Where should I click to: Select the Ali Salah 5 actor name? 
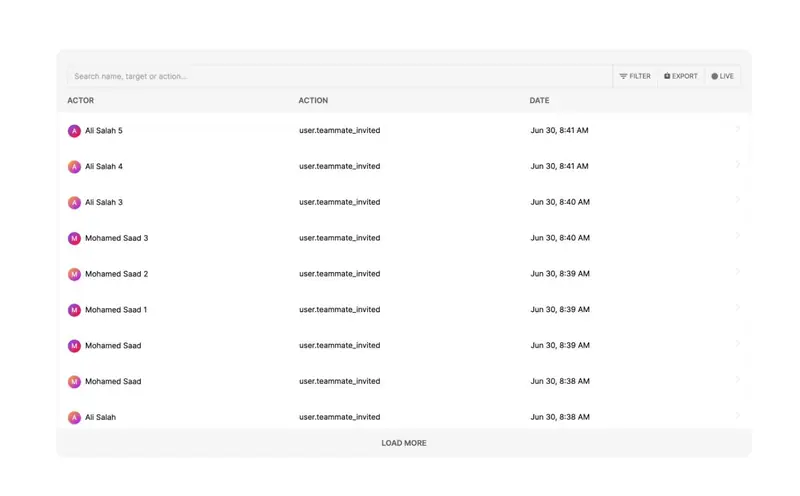click(104, 131)
